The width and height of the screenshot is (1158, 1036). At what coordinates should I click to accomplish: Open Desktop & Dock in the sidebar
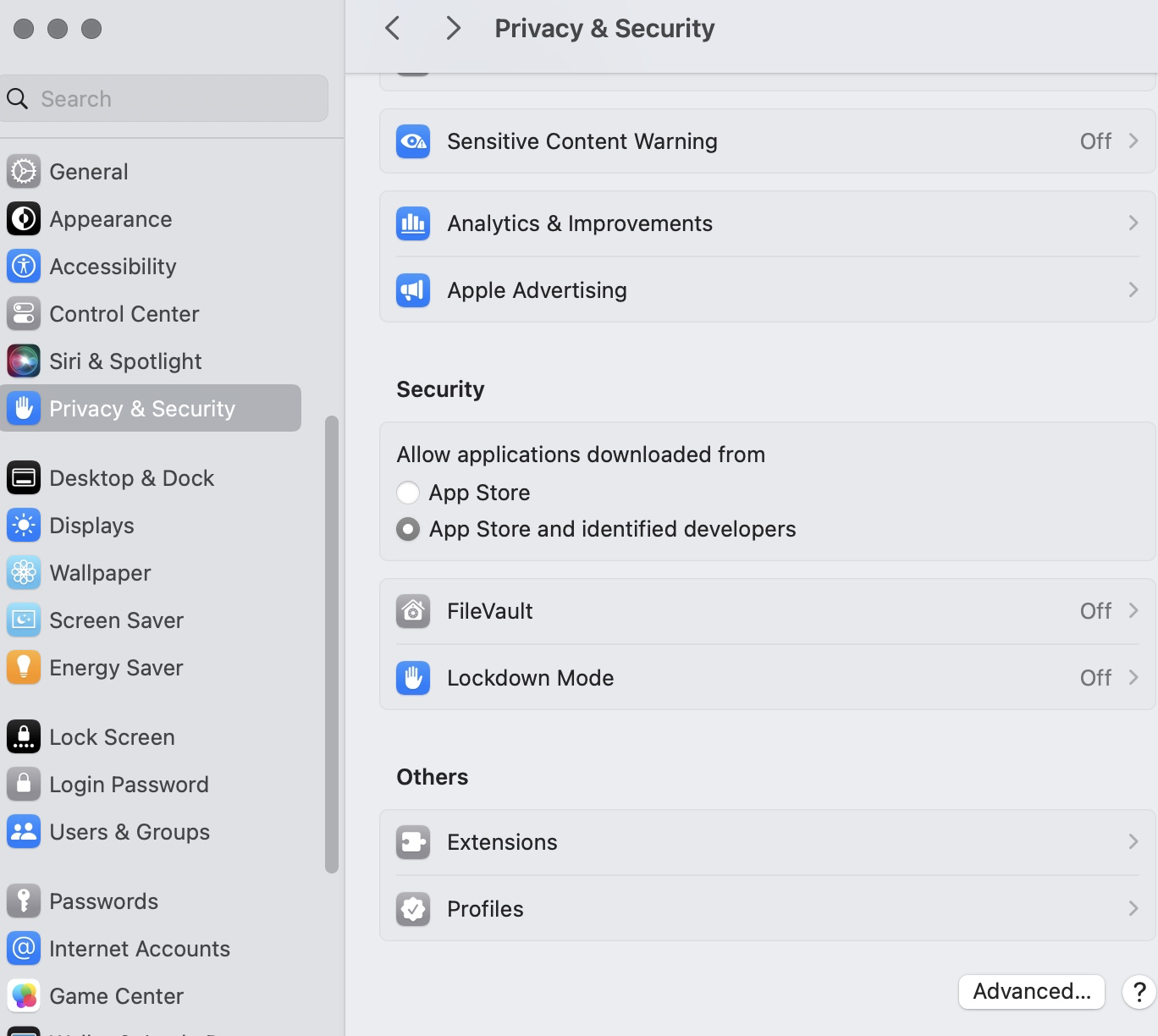click(x=131, y=478)
